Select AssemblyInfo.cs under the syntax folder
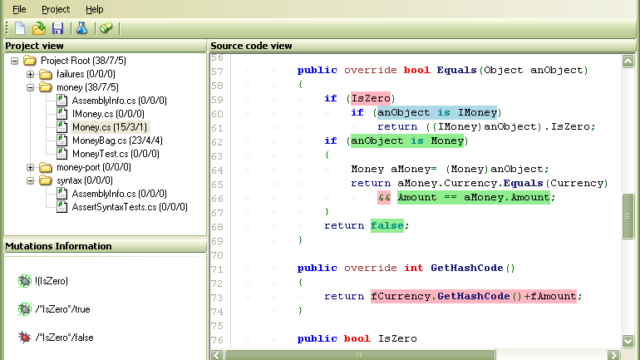This screenshot has height=360, width=640. [119, 193]
